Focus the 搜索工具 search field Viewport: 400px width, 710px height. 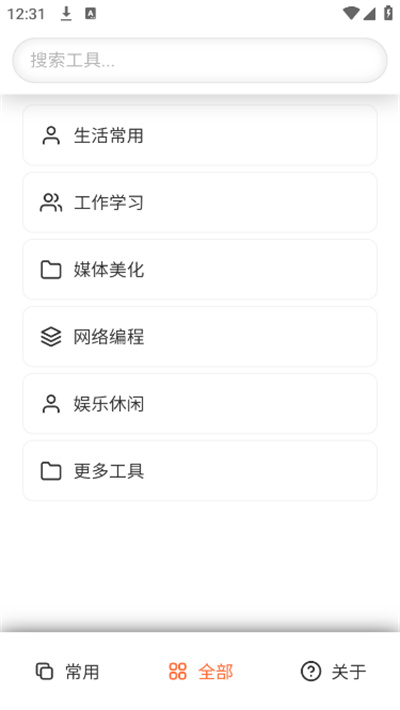pyautogui.click(x=200, y=60)
